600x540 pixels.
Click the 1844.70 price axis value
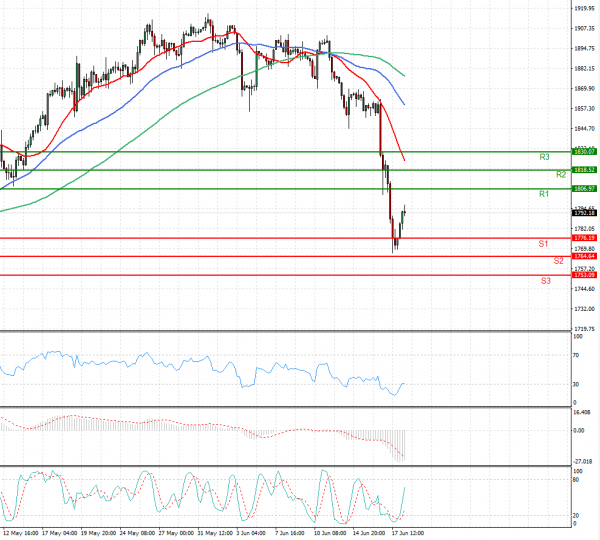(584, 129)
